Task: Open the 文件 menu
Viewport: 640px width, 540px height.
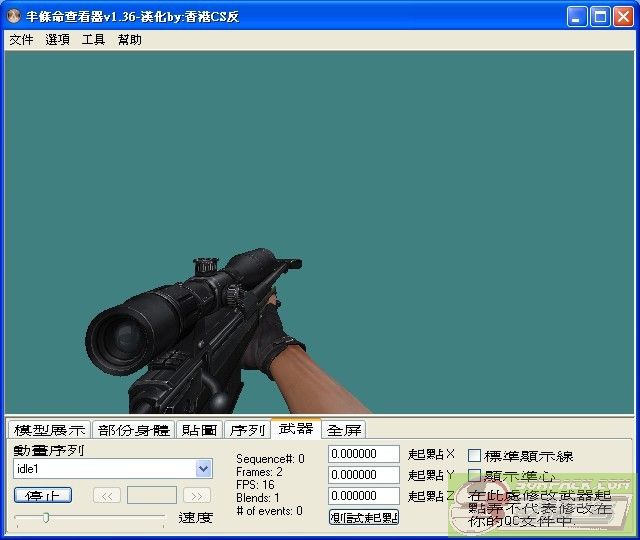Action: (x=21, y=40)
